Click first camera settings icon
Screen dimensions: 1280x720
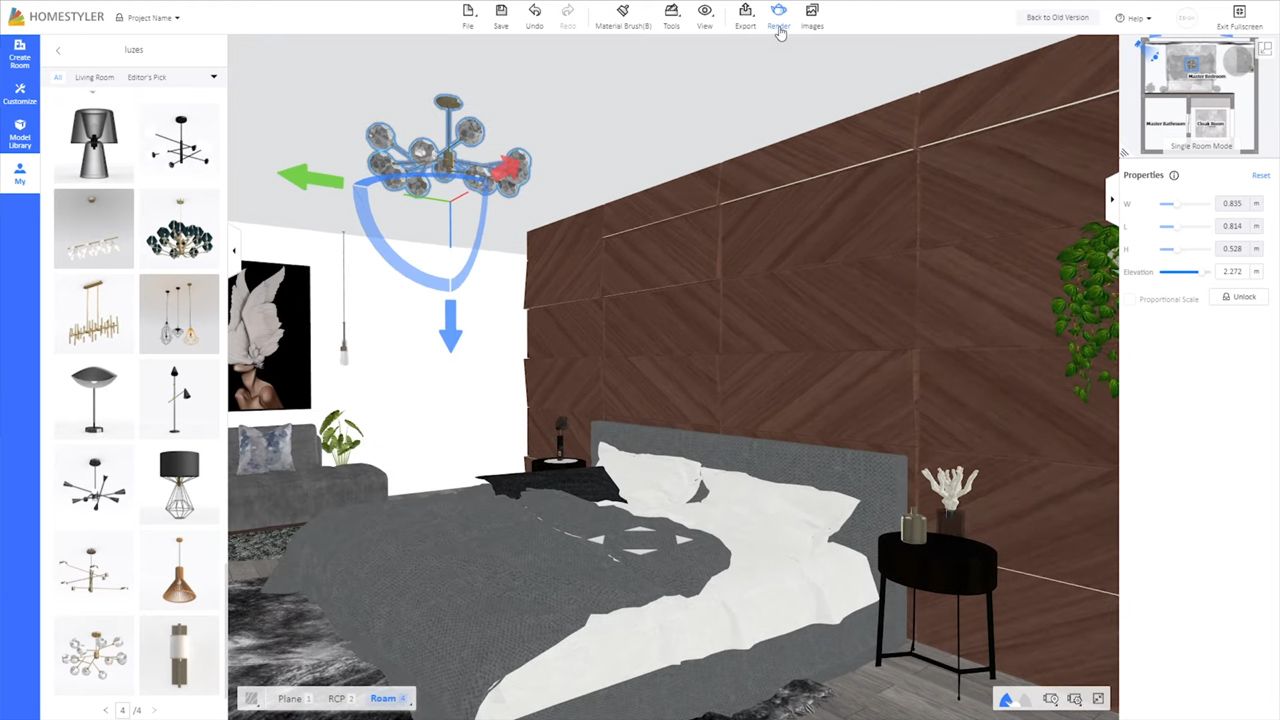[1051, 699]
